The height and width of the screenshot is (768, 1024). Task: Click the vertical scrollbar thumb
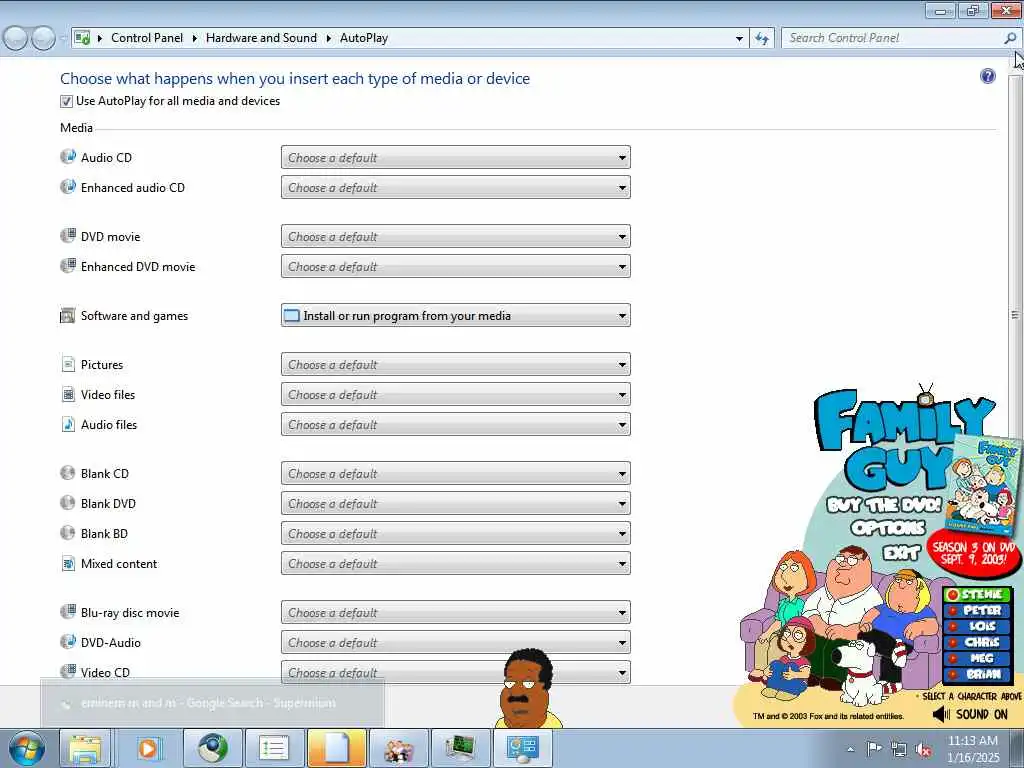[1015, 315]
